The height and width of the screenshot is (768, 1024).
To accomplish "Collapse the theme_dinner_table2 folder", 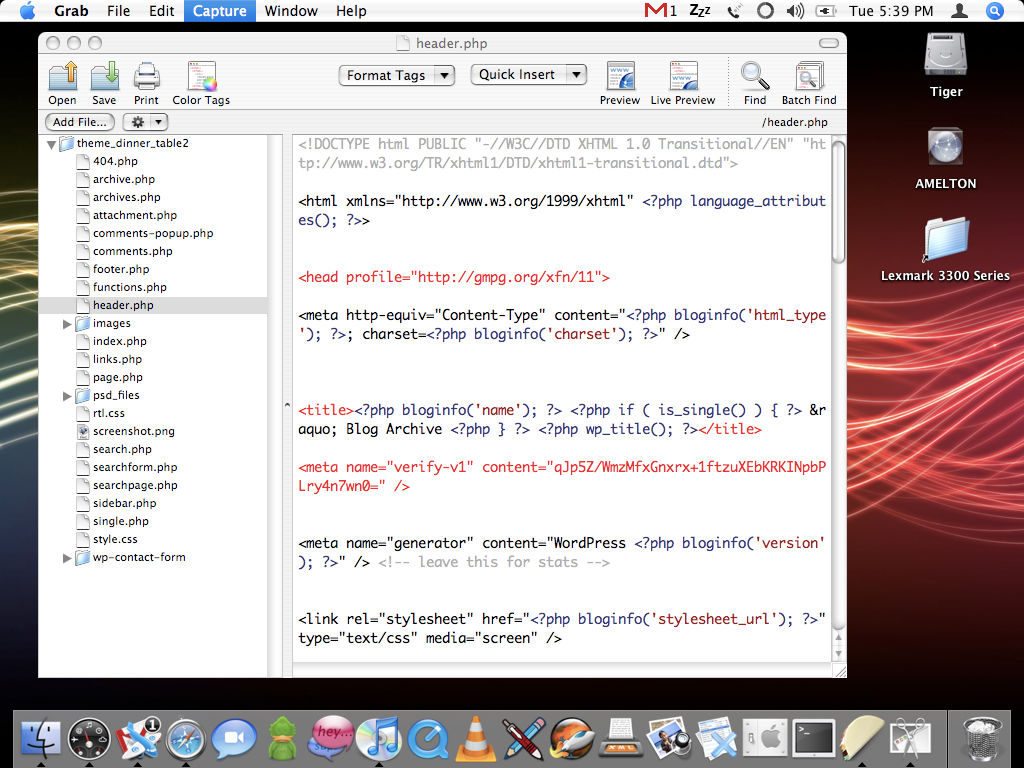I will [x=52, y=144].
